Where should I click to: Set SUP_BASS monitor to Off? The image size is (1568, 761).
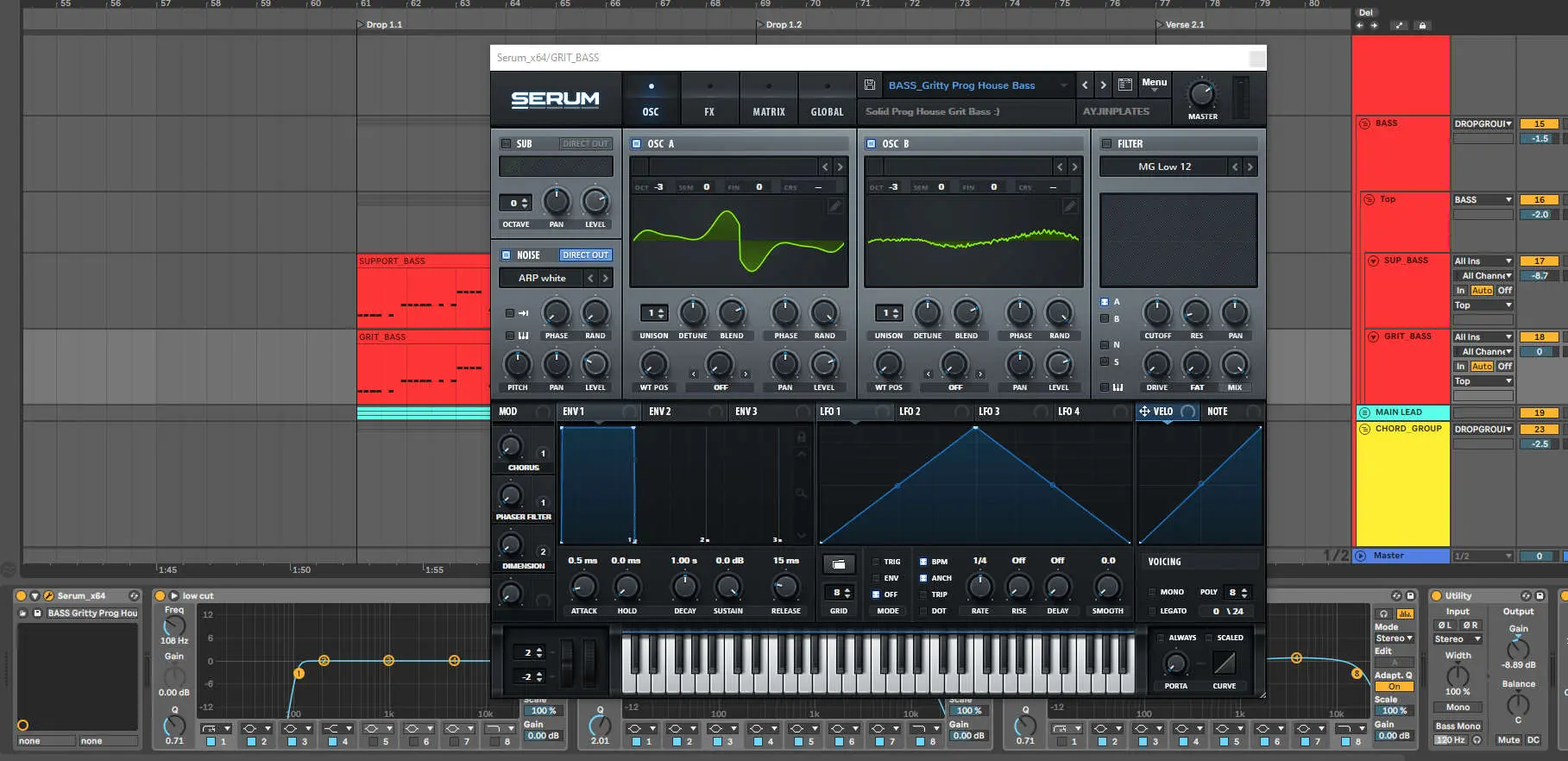[1504, 291]
